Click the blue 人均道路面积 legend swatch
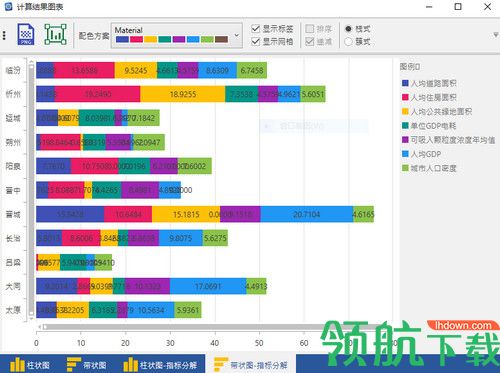 [405, 83]
